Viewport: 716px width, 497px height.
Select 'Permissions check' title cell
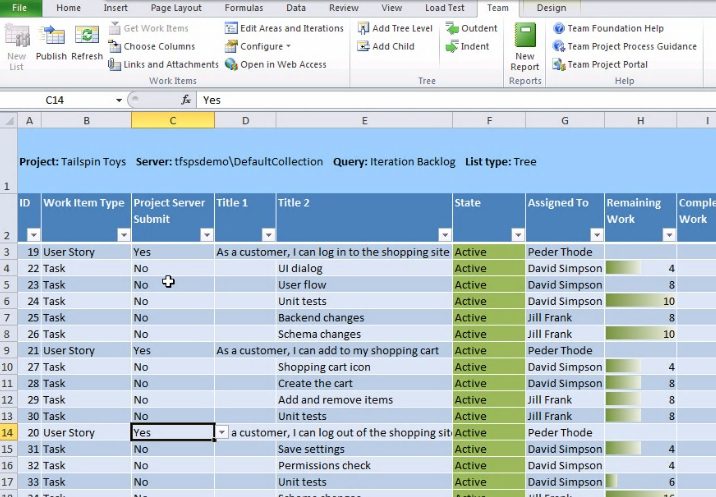coord(364,465)
